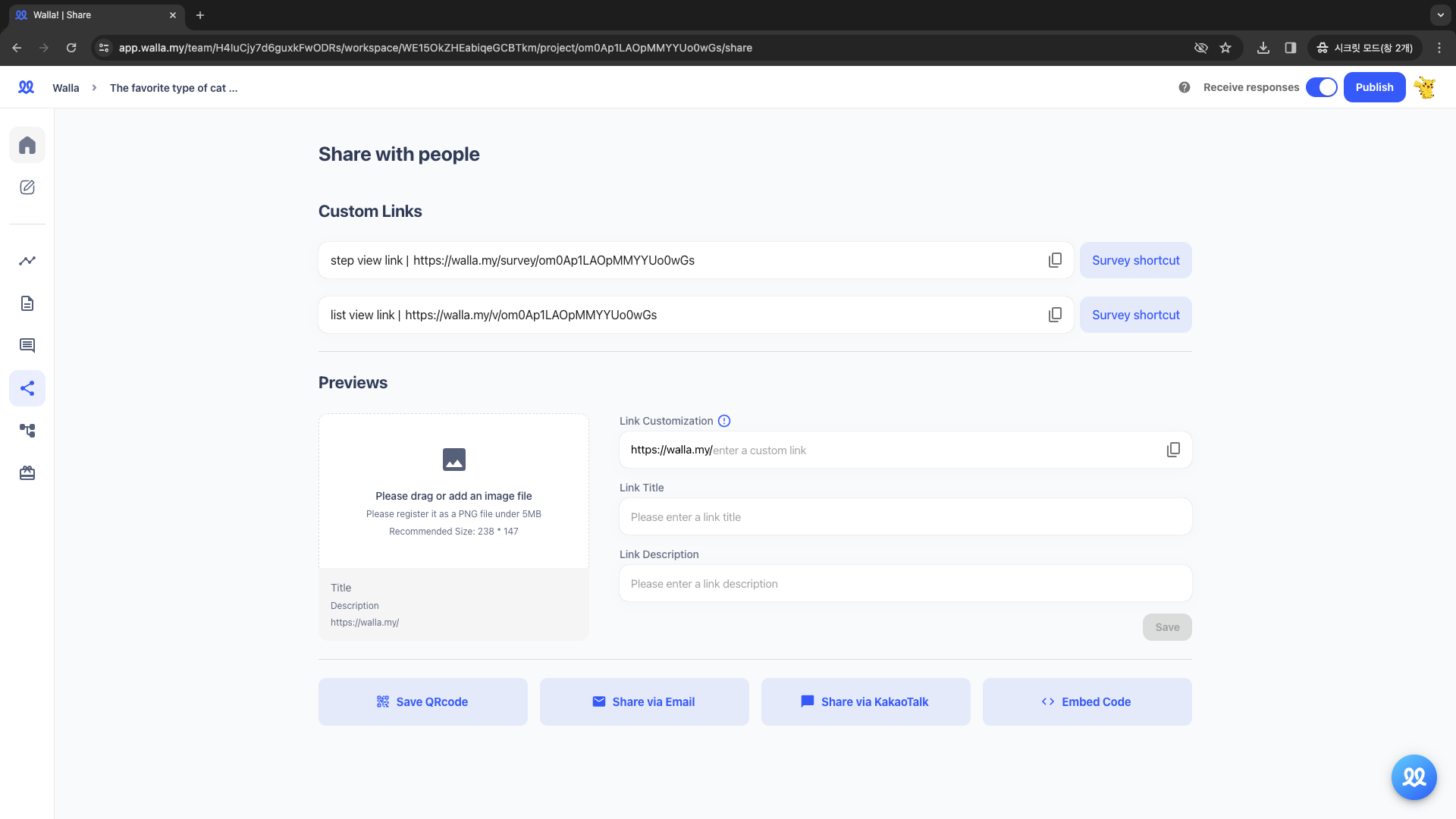This screenshot has width=1456, height=819.
Task: Click the Link Title input field
Action: tap(905, 516)
